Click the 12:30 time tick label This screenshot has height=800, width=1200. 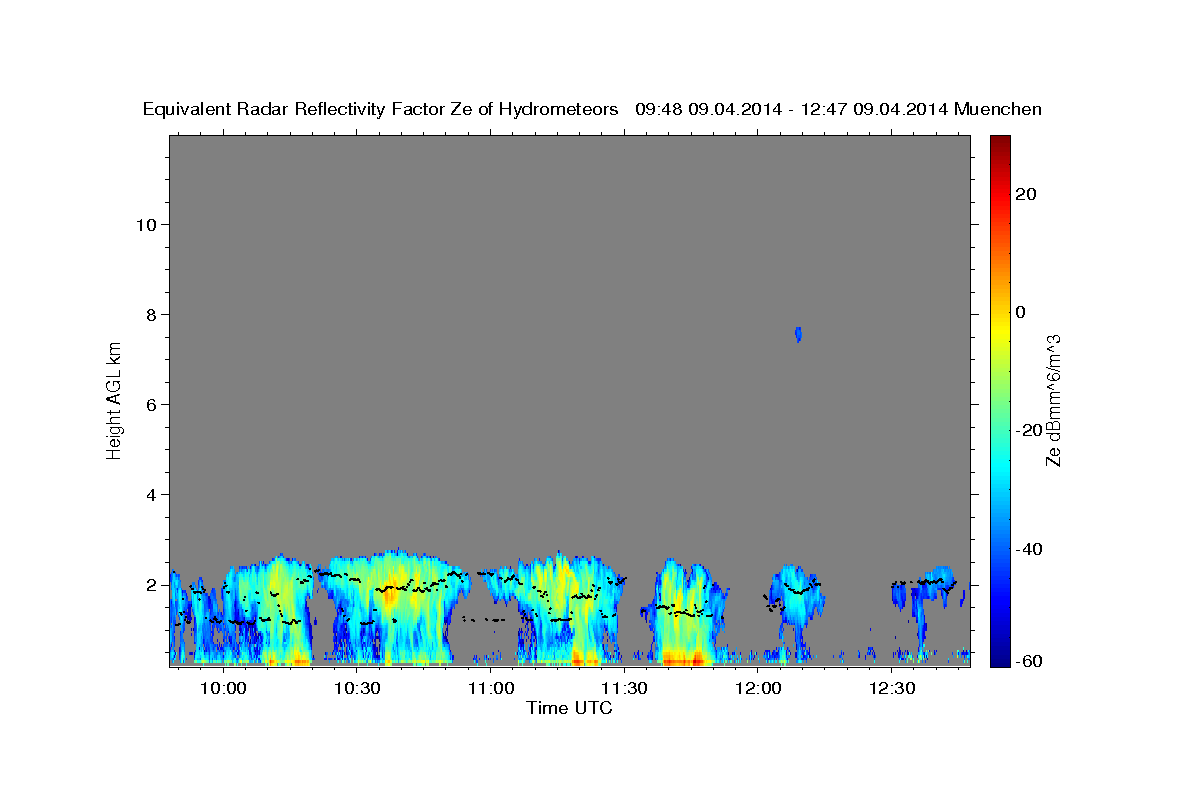click(x=892, y=688)
